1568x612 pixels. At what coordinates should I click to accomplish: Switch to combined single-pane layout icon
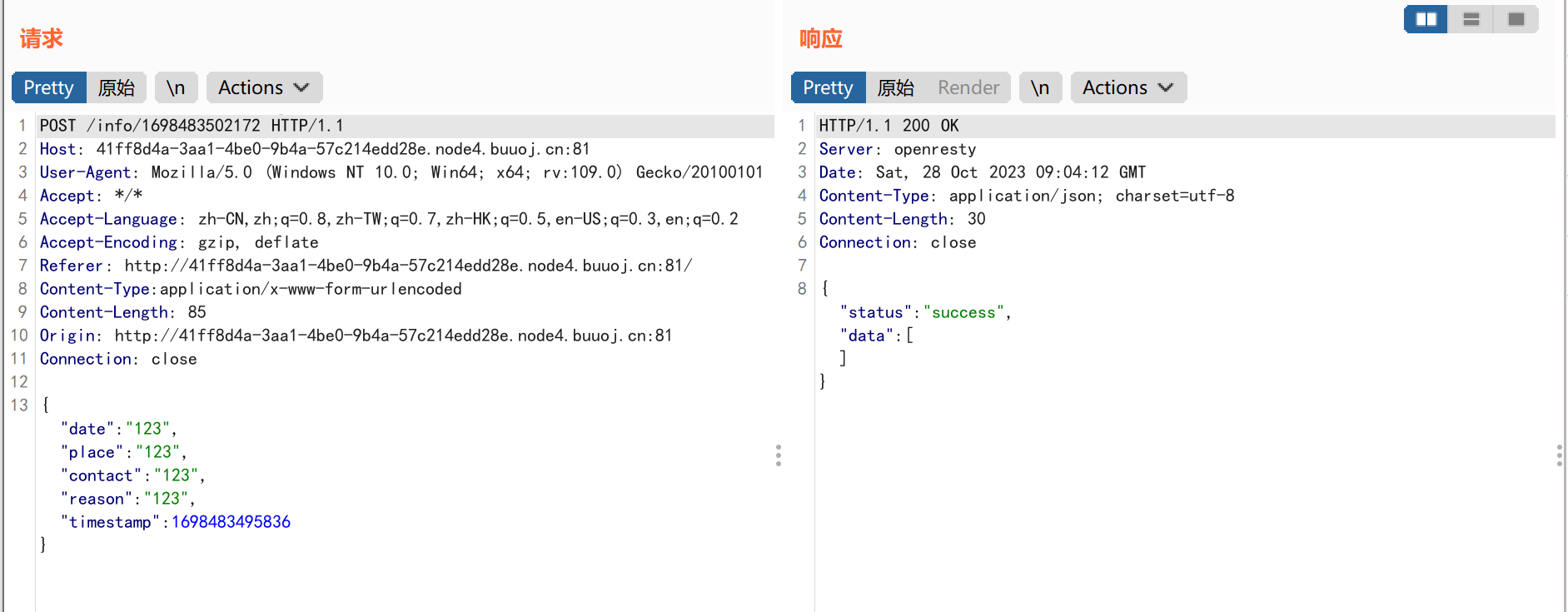click(x=1516, y=19)
